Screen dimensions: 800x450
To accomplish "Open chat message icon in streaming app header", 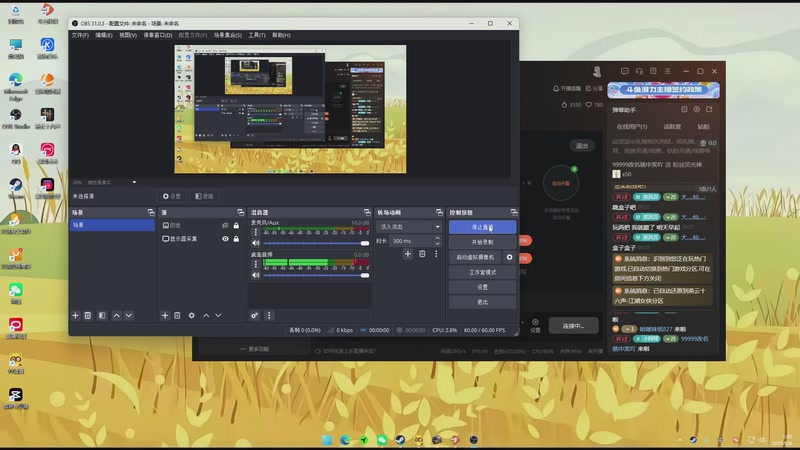I will coord(624,71).
